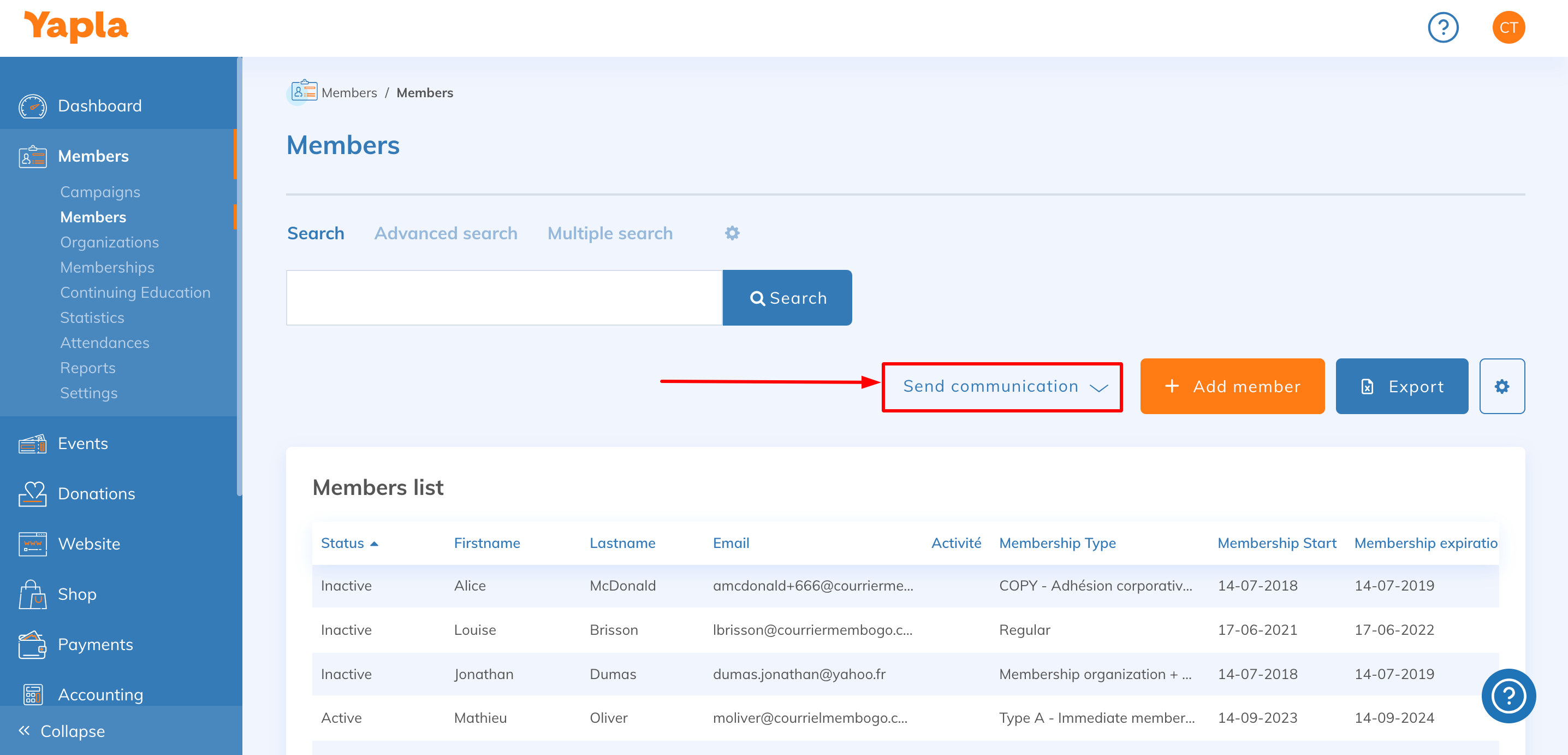Image resolution: width=1568 pixels, height=755 pixels.
Task: Click the Add member button
Action: pos(1232,387)
